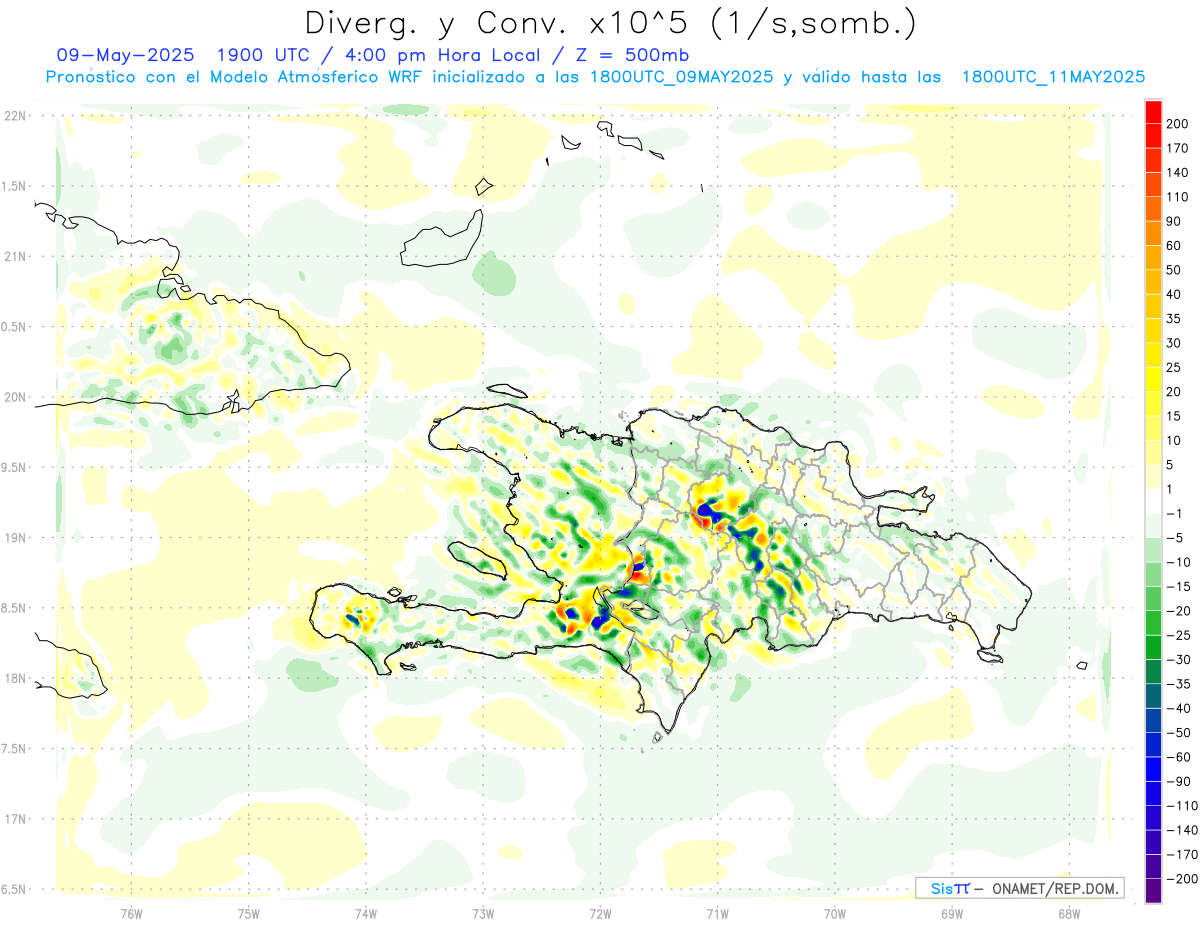1200x927 pixels.
Task: Click the '19N' latitude label
Action: (x=15, y=538)
